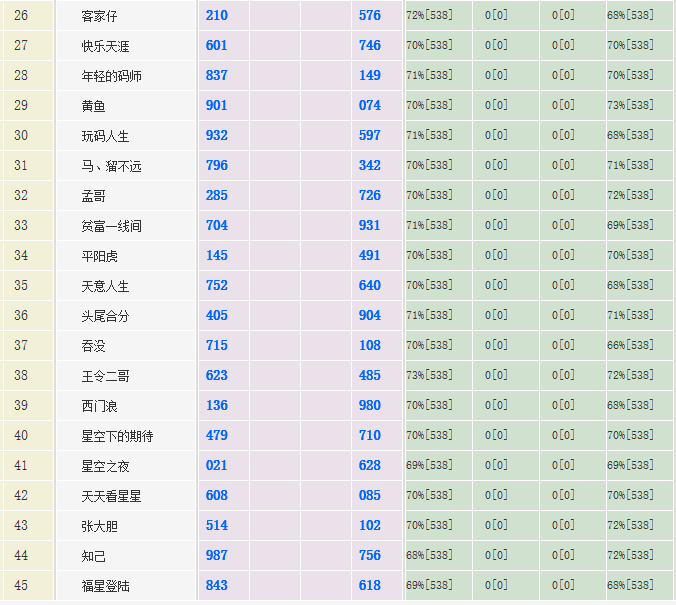Click 73%[538] in the 王令二哥 row

[x=429, y=376]
